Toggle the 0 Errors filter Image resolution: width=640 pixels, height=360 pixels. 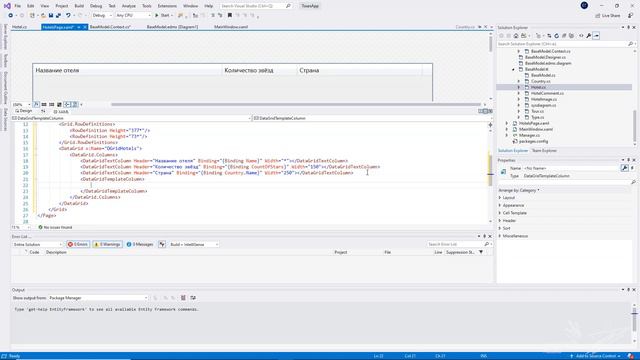pyautogui.click(x=78, y=244)
